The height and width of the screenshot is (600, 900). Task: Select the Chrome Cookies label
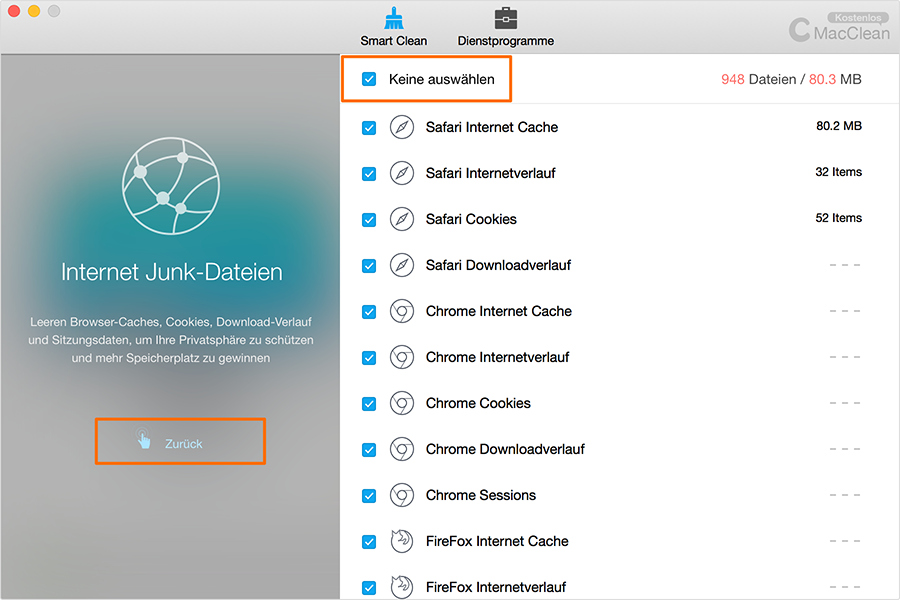[x=478, y=403]
